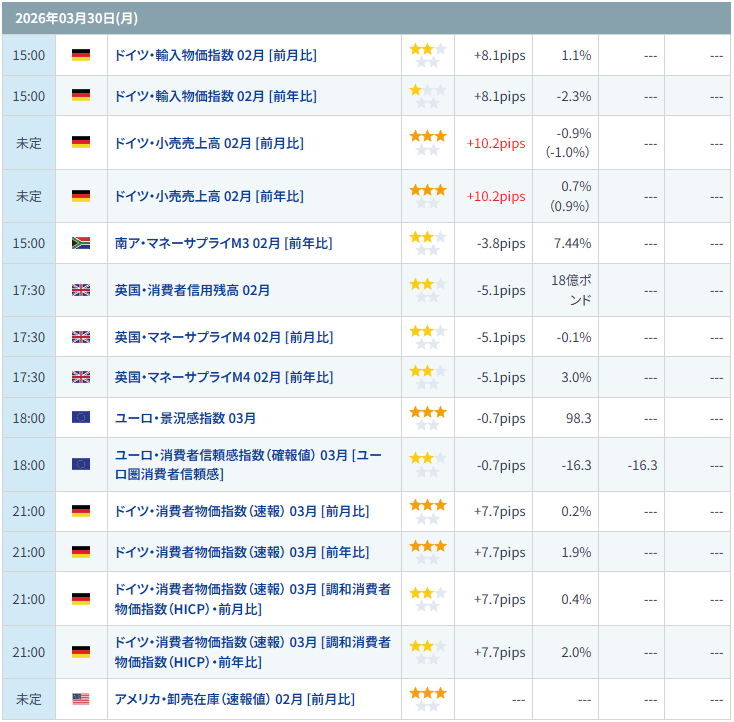Screen dimensions: 734x722
Task: Open ドイツ・小売売上高 02月 [前月比] link
Action: (x=209, y=143)
